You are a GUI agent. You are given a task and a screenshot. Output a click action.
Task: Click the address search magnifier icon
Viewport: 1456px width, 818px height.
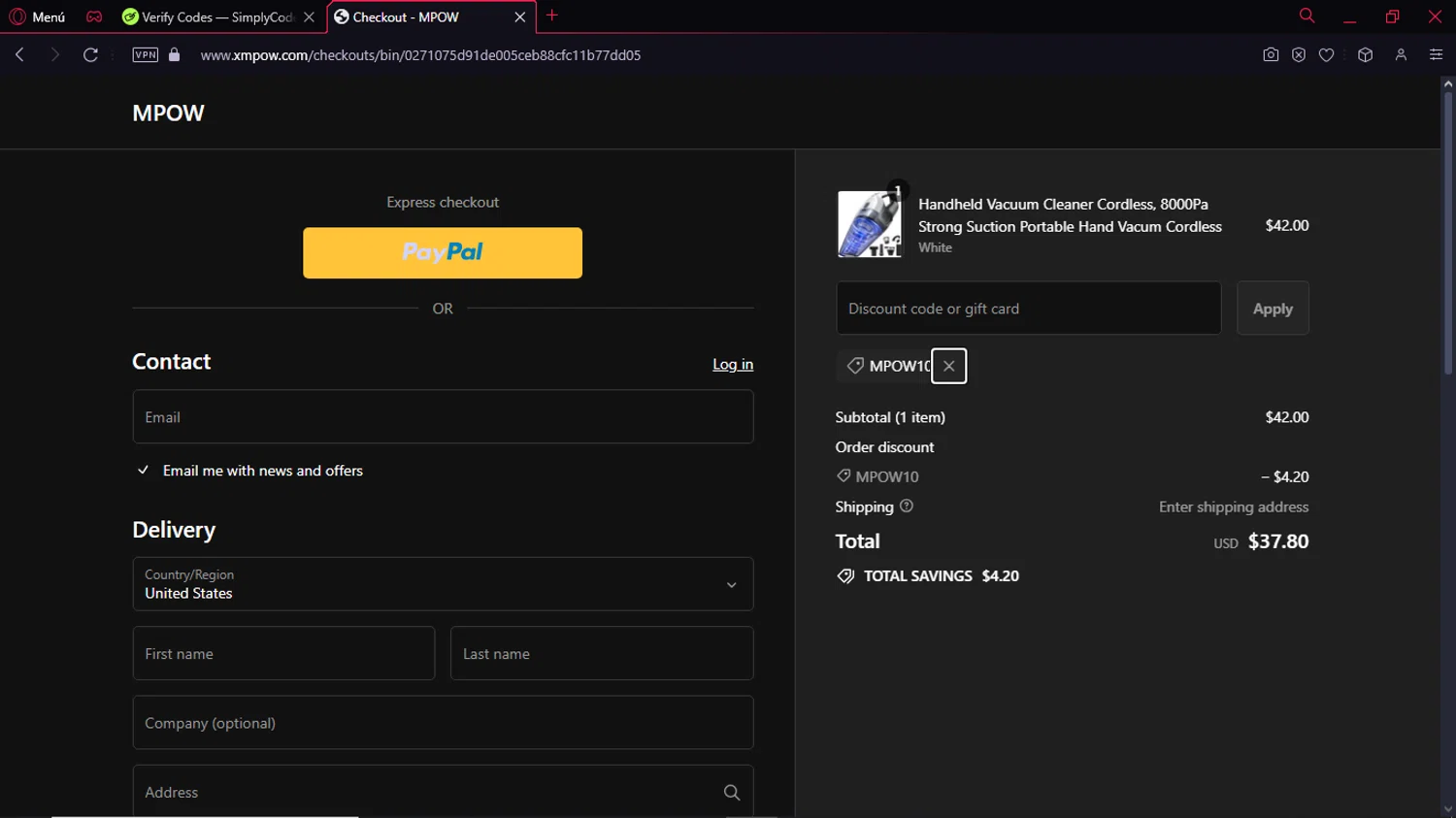coord(732,793)
